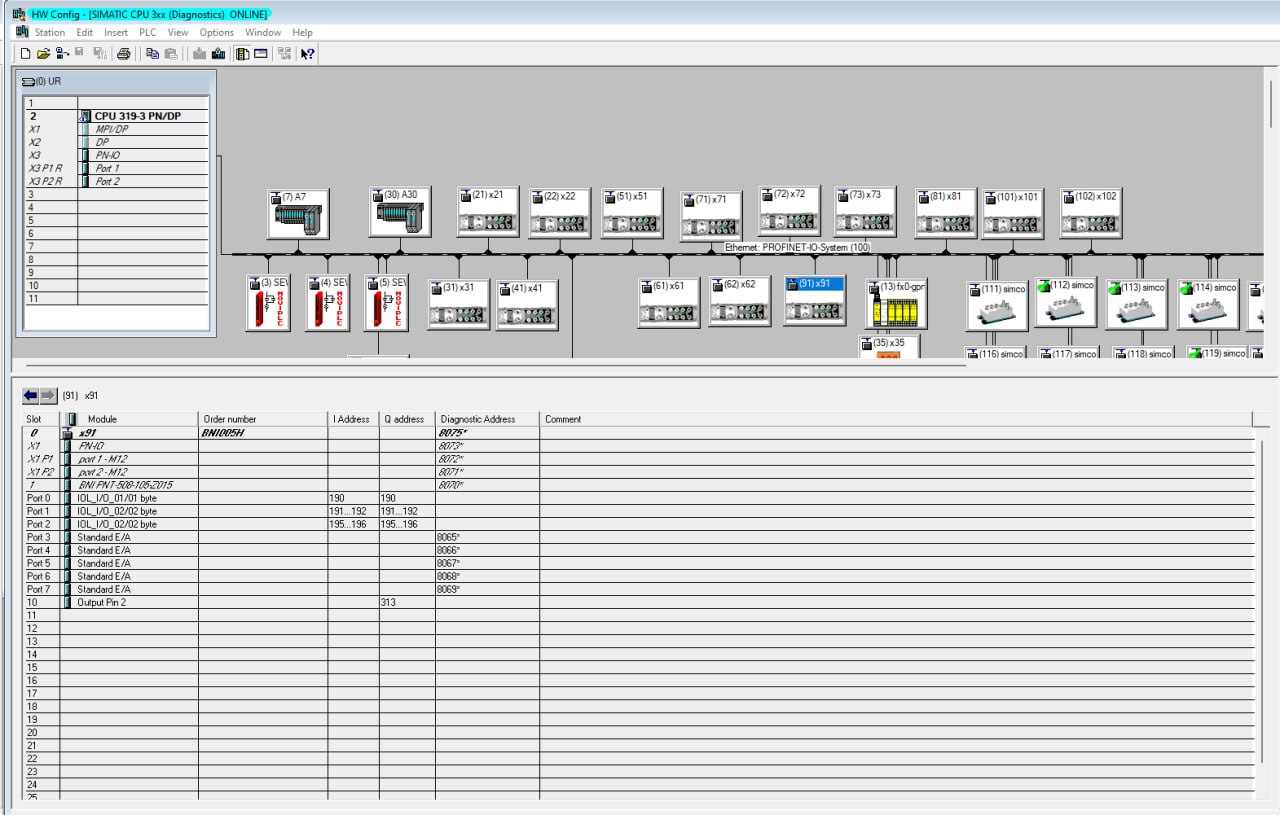Viewport: 1280px width, 815px height.
Task: Select the (113) simco device
Action: [1136, 304]
